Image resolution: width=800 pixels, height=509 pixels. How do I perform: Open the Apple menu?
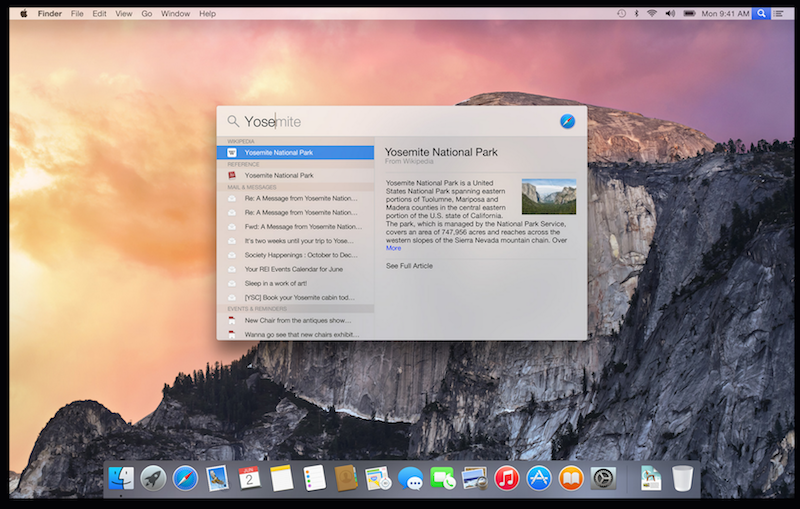[x=23, y=14]
